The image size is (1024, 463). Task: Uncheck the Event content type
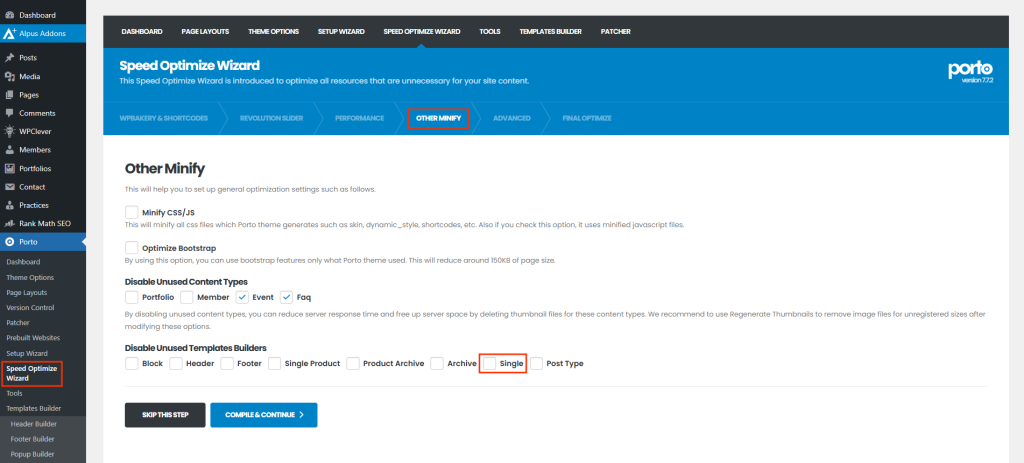click(x=242, y=297)
